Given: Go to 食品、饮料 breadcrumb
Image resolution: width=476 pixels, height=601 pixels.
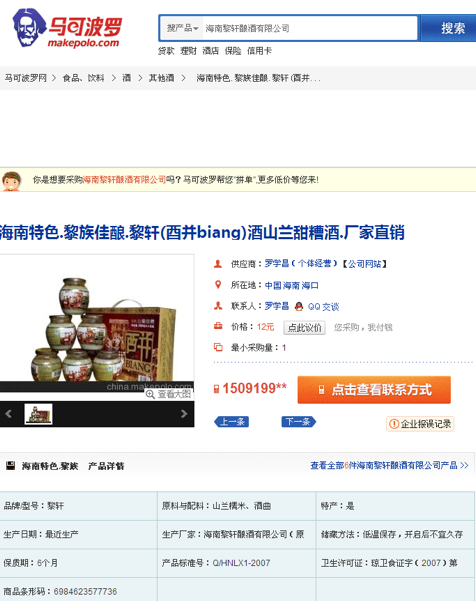Looking at the screenshot, I should click(84, 78).
